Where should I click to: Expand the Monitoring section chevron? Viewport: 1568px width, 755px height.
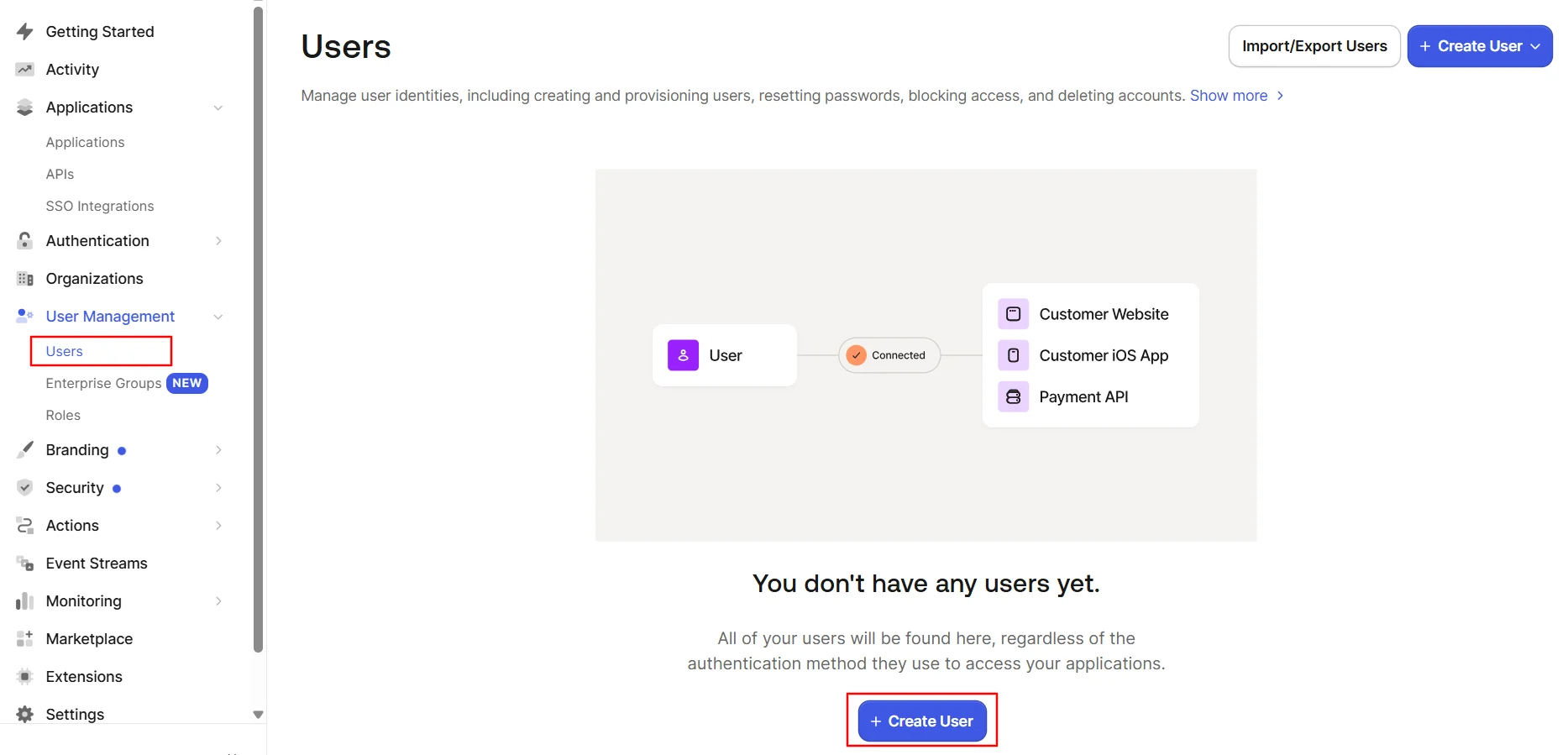click(x=218, y=601)
